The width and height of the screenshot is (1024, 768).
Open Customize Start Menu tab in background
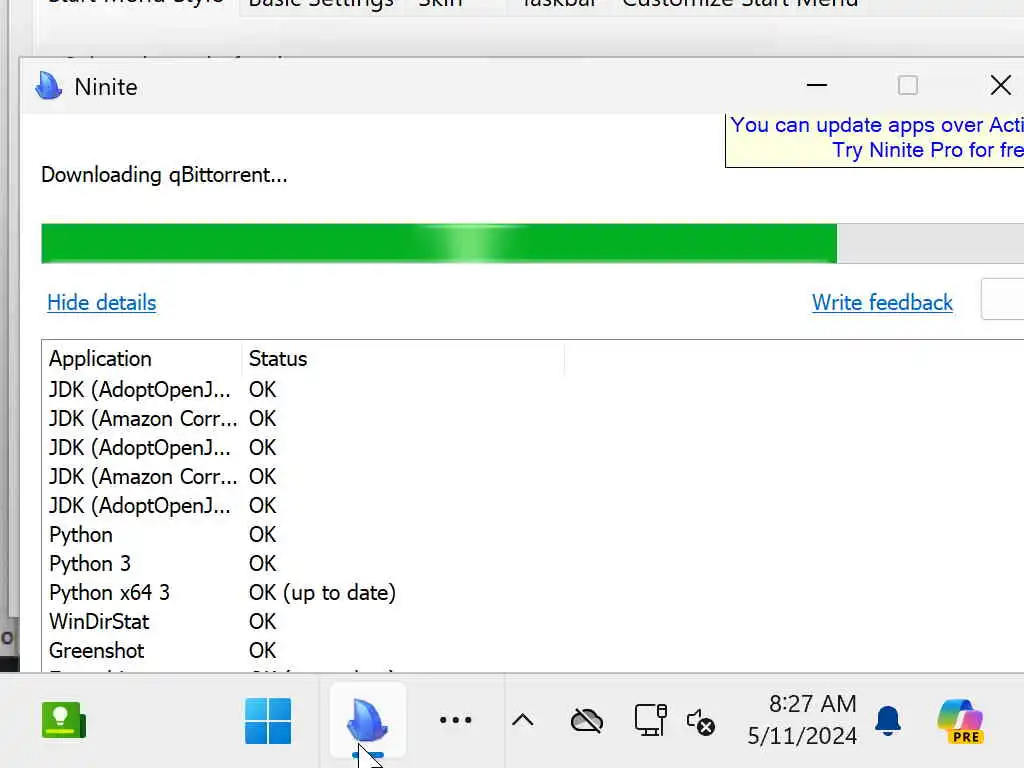(740, 5)
